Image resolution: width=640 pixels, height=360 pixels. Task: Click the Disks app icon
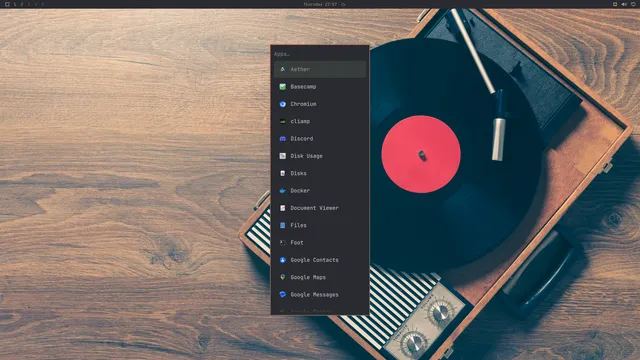coord(282,173)
